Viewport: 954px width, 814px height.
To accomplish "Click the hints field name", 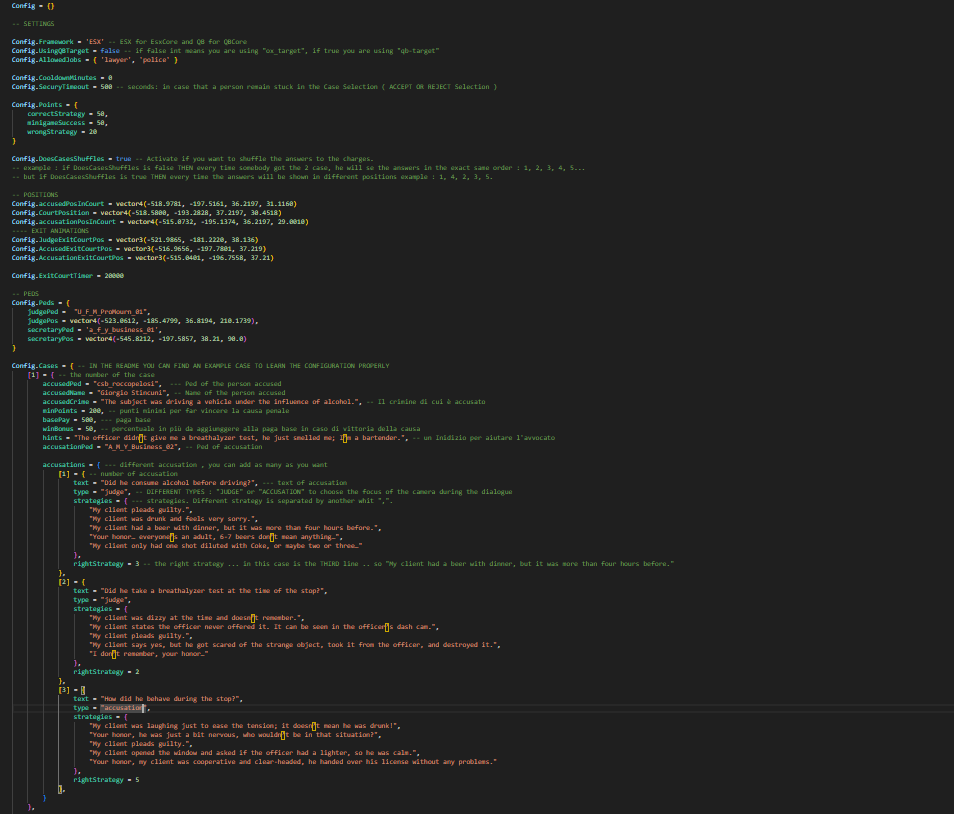I will [52, 437].
